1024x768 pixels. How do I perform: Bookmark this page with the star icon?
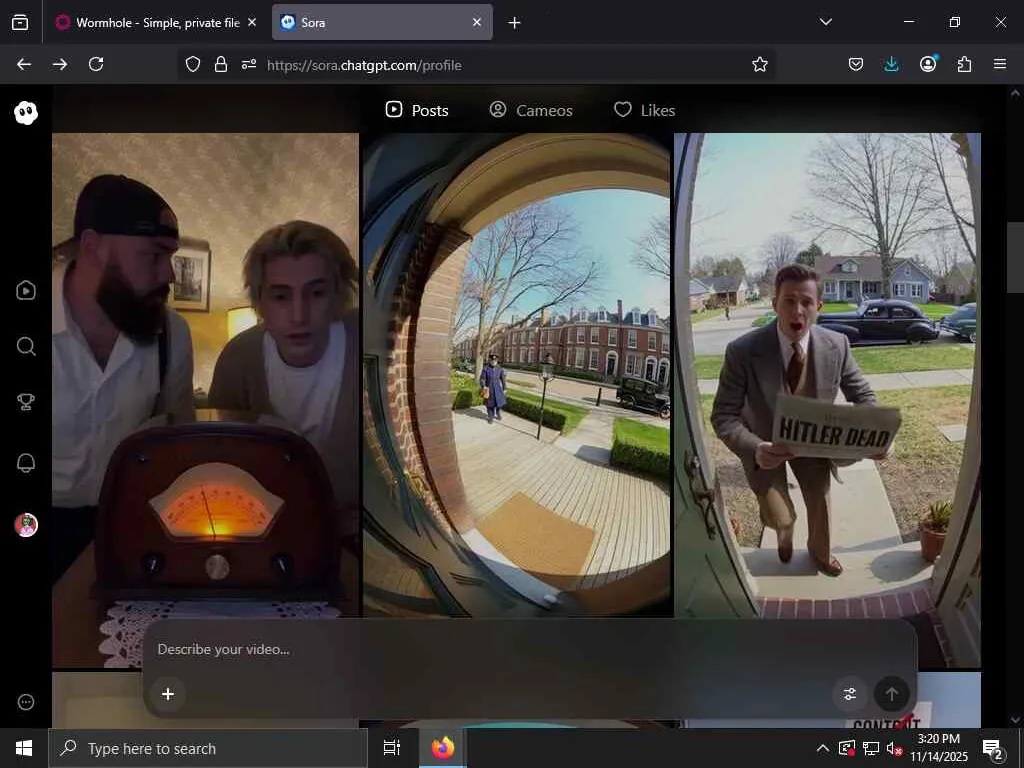[760, 64]
